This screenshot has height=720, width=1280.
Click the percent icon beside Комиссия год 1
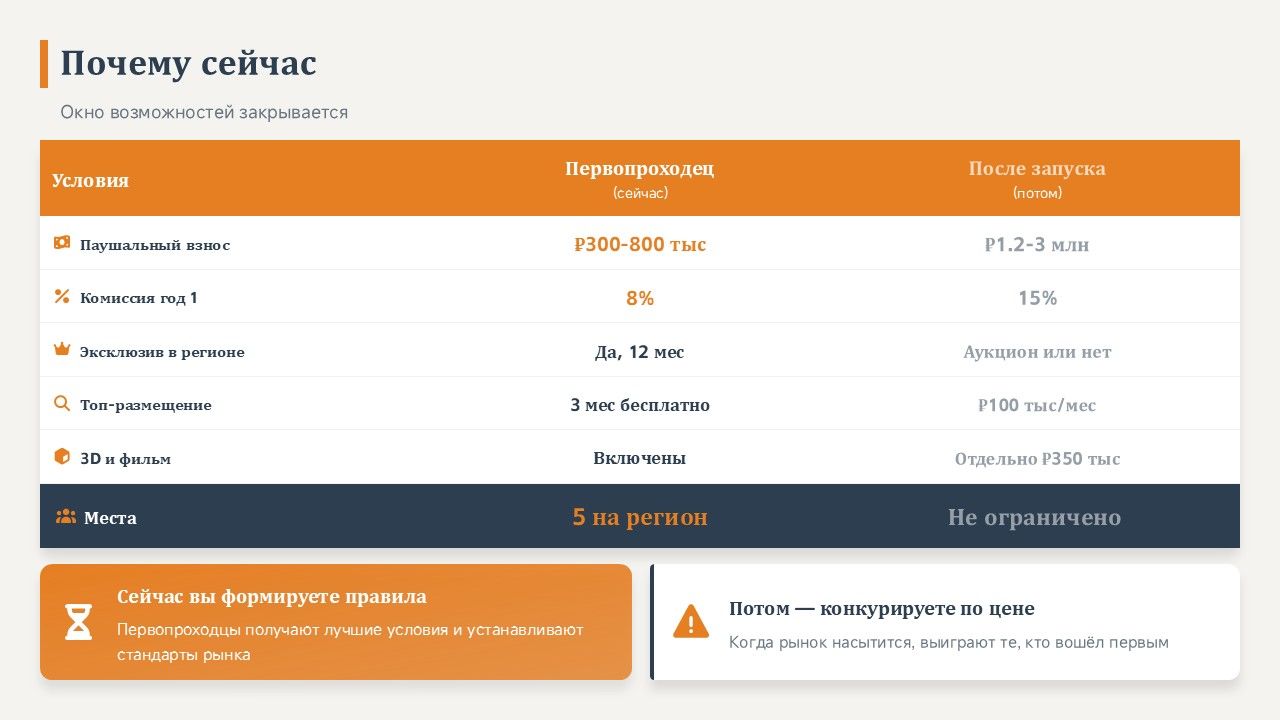coord(62,296)
